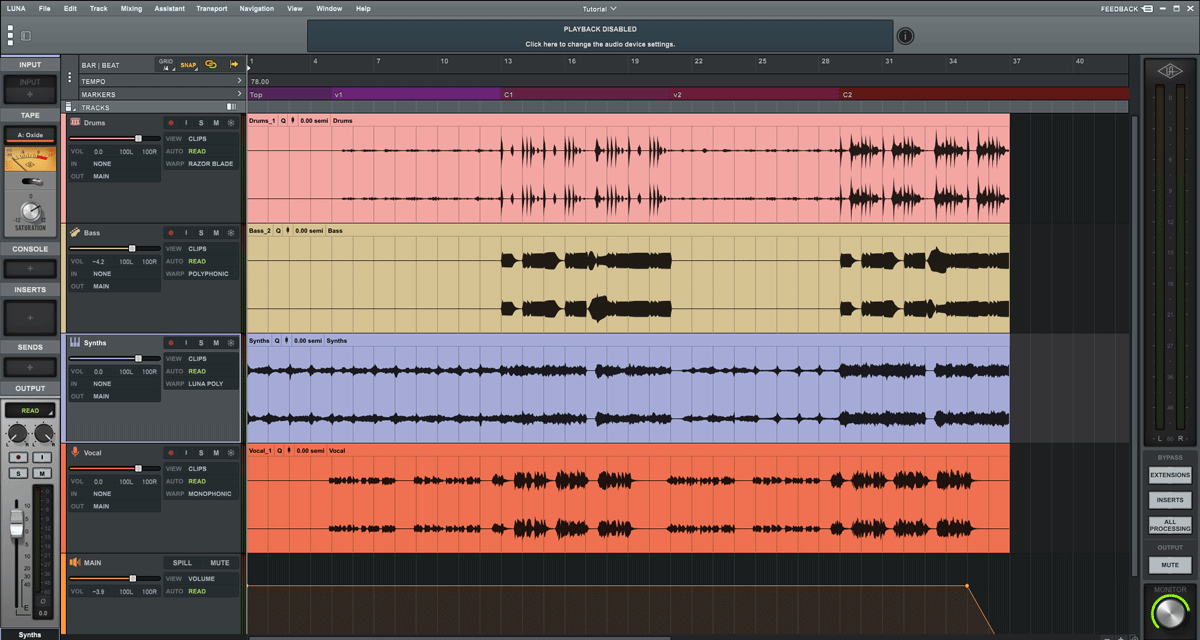
Task: Mute the Bass track
Action: (x=216, y=233)
